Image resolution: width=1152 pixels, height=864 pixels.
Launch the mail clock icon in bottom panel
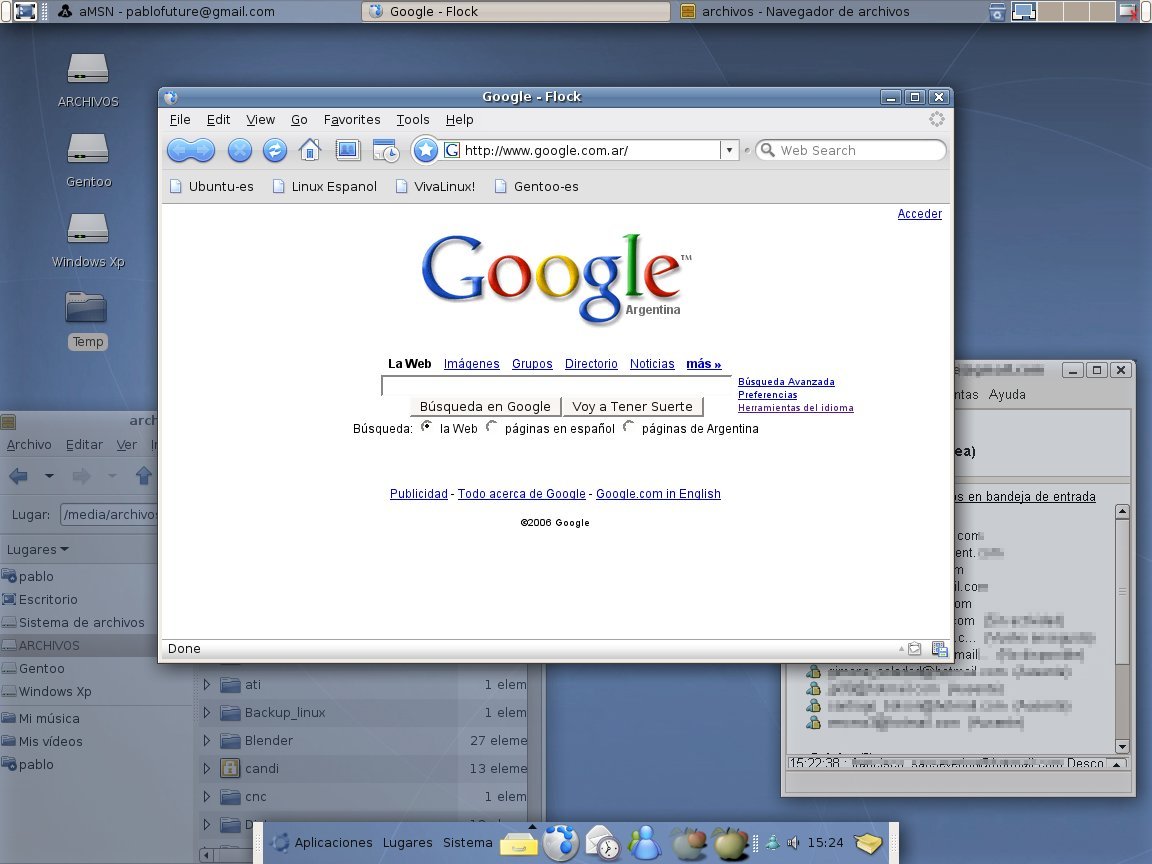603,843
